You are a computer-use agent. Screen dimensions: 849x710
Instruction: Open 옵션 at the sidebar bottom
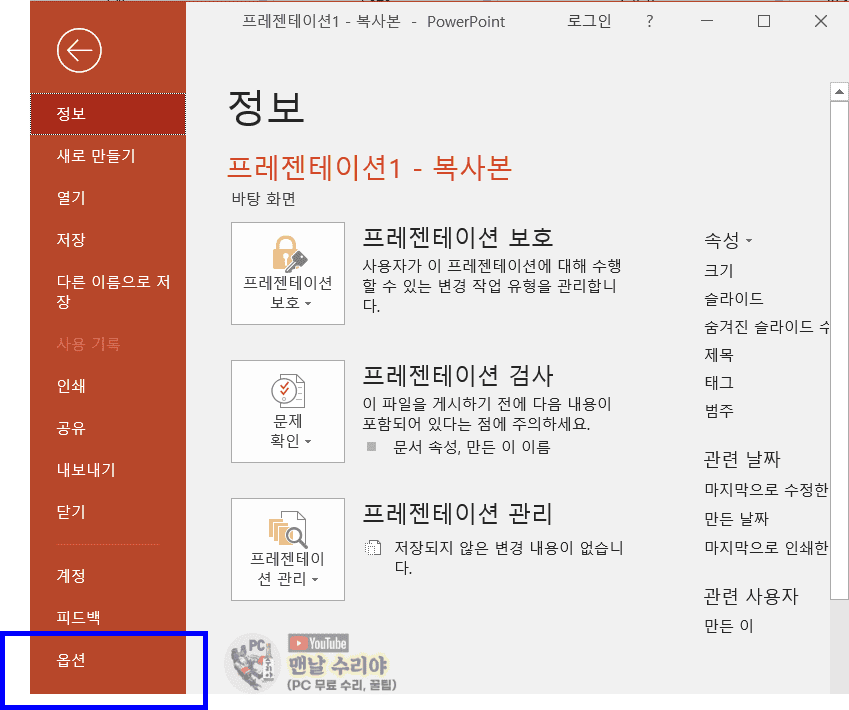pyautogui.click(x=71, y=660)
